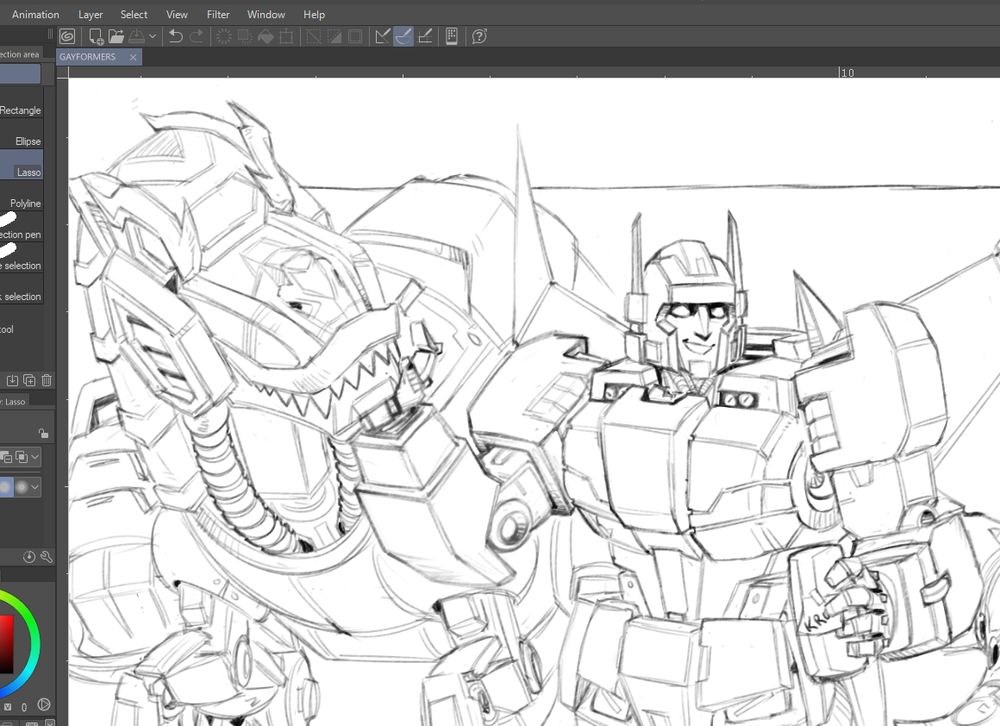Screen dimensions: 1000x726
Task: Undo the last action
Action: pos(176,37)
